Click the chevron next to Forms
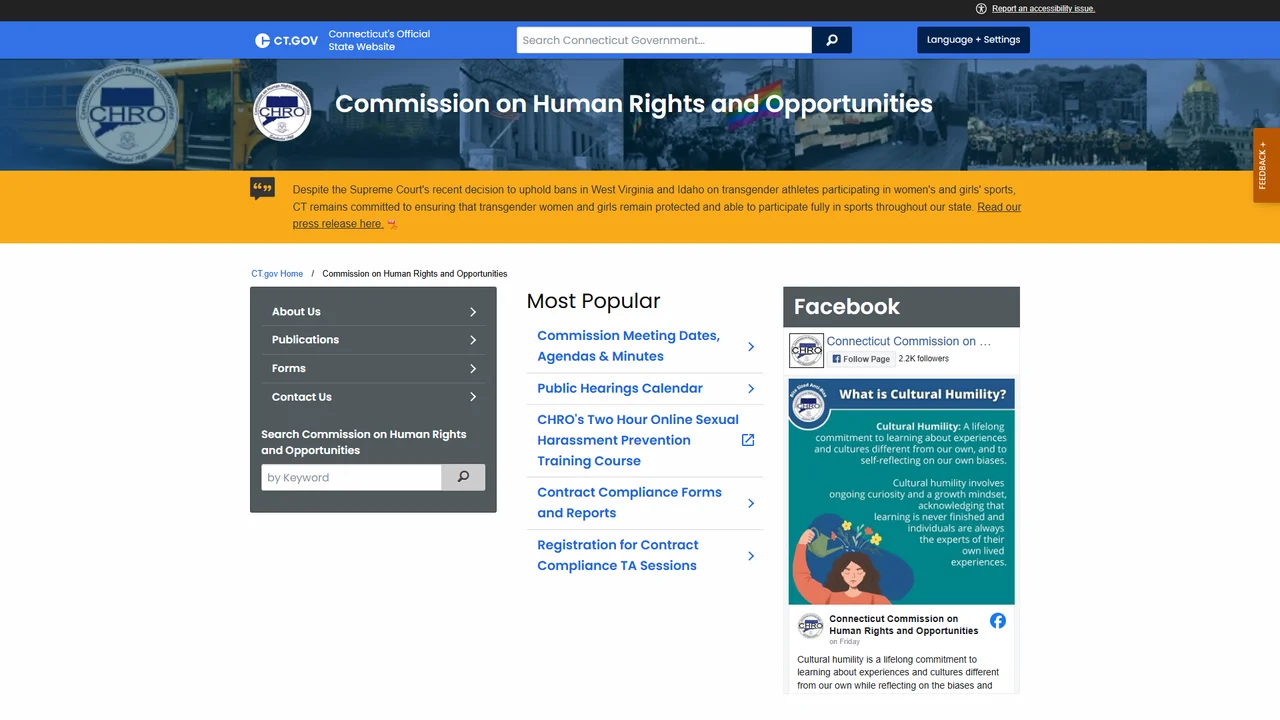Image resolution: width=1280 pixels, height=720 pixels. tap(473, 369)
